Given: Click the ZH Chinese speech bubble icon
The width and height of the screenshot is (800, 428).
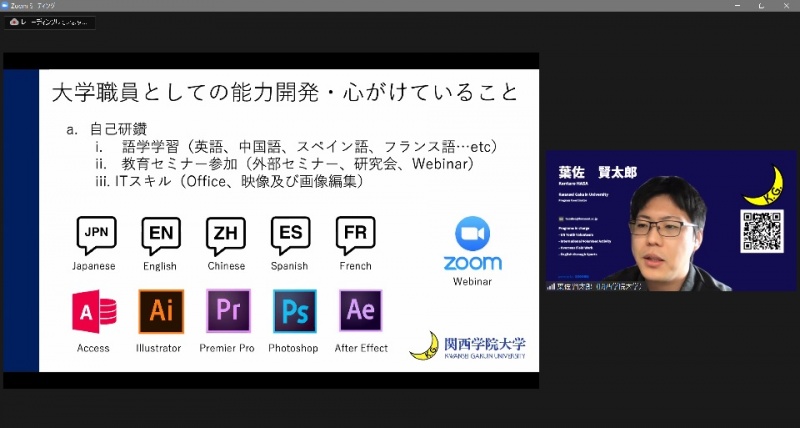Looking at the screenshot, I should pyautogui.click(x=226, y=236).
